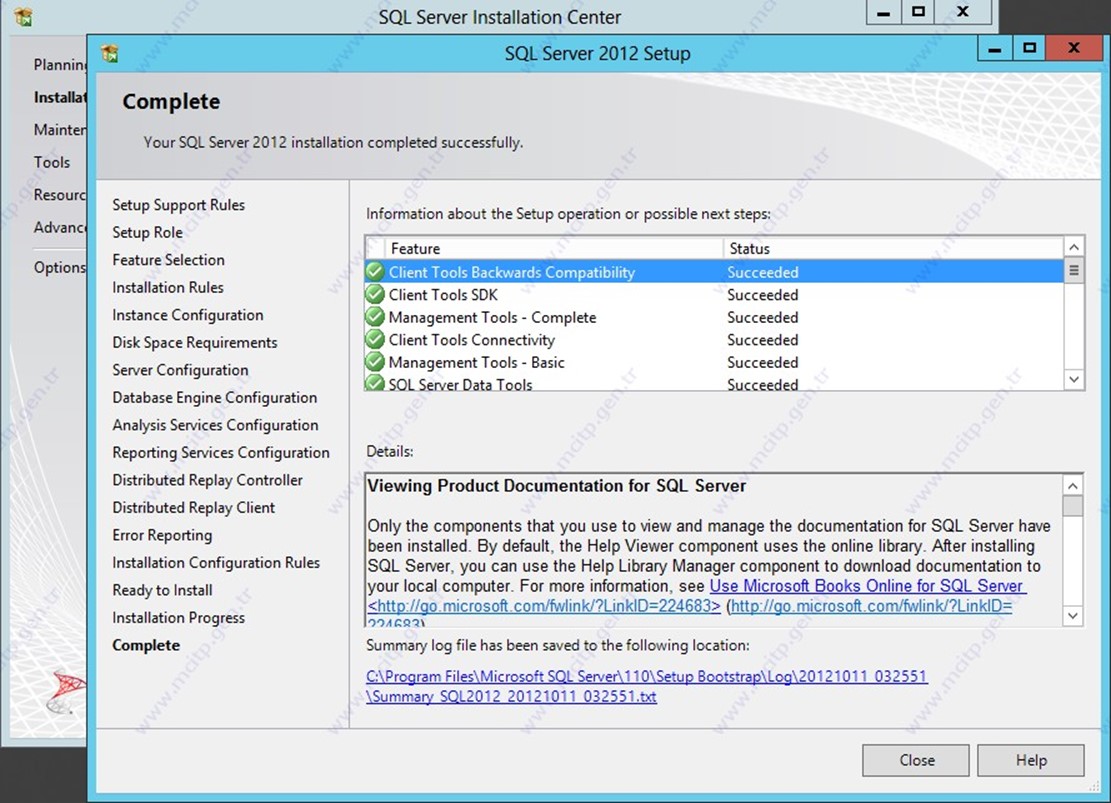
Task: Click Reporting Services Configuration step
Action: click(220, 452)
